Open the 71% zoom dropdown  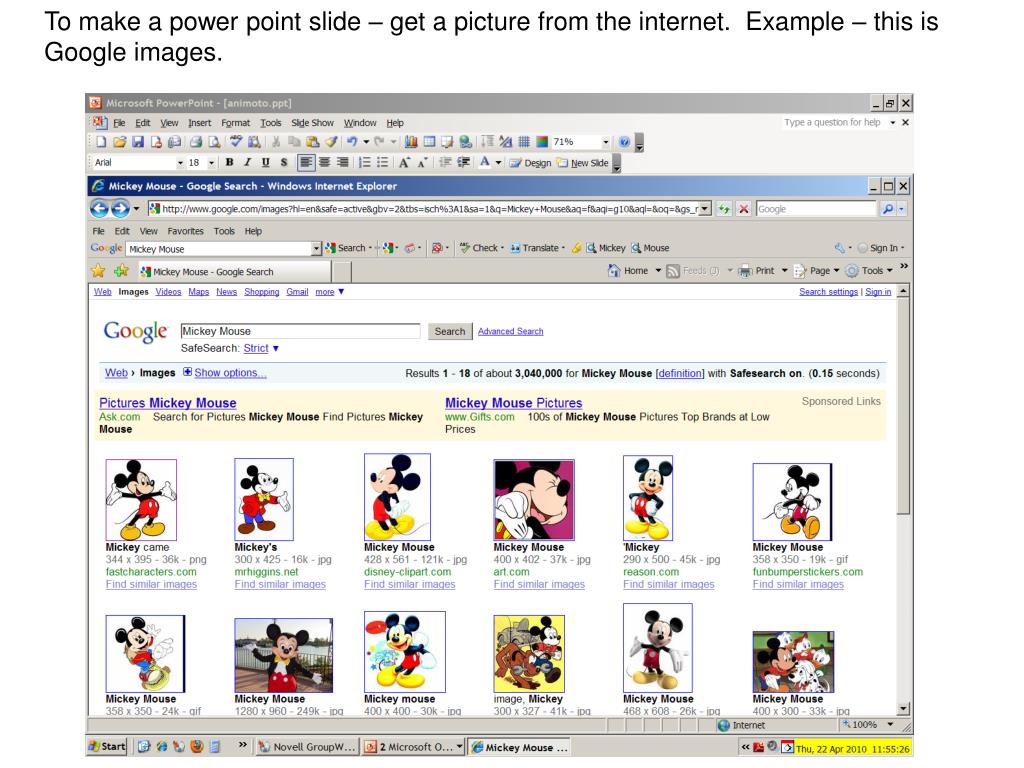[x=605, y=142]
